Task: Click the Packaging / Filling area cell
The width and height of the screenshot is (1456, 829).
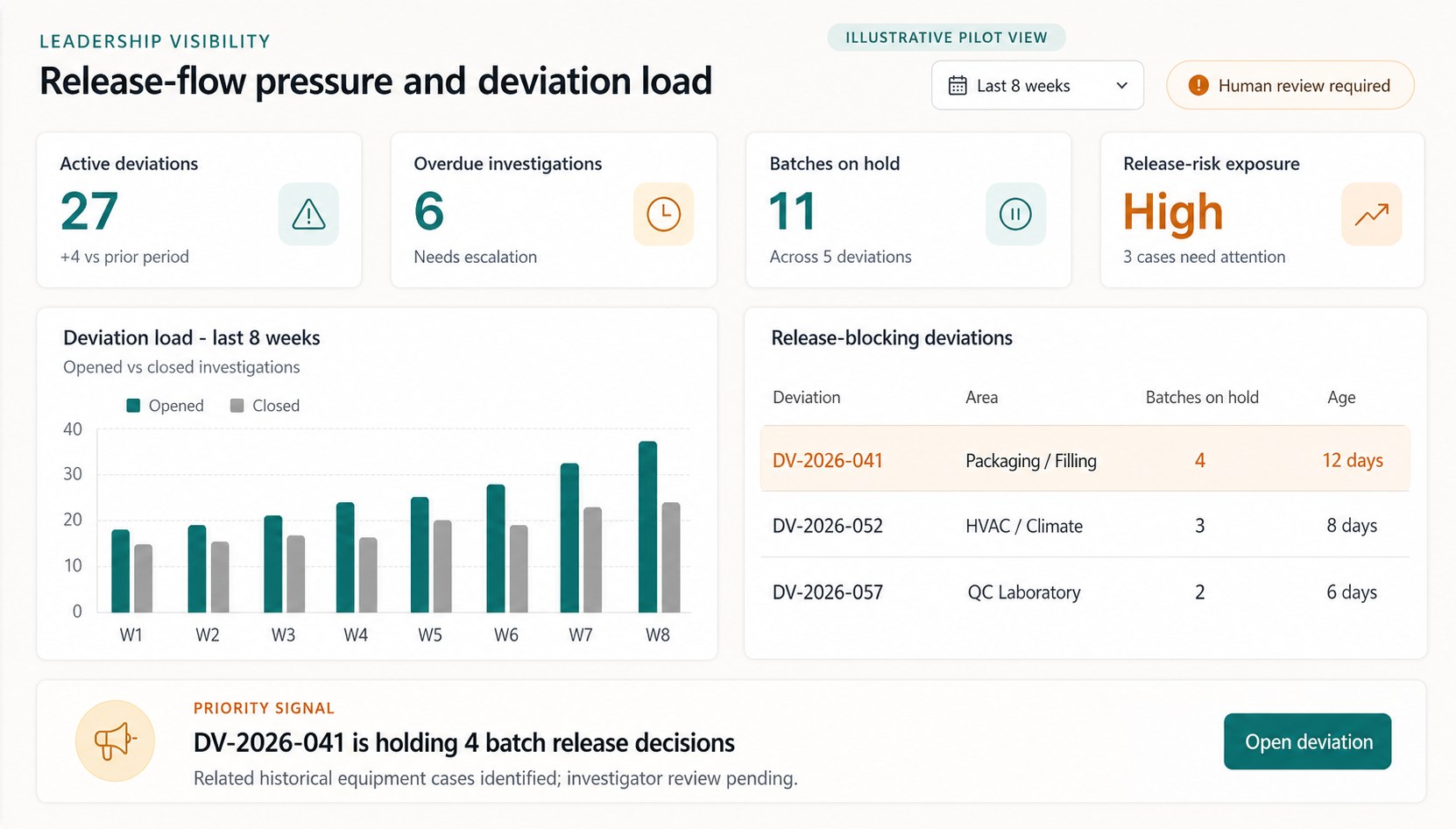Action: (1031, 460)
